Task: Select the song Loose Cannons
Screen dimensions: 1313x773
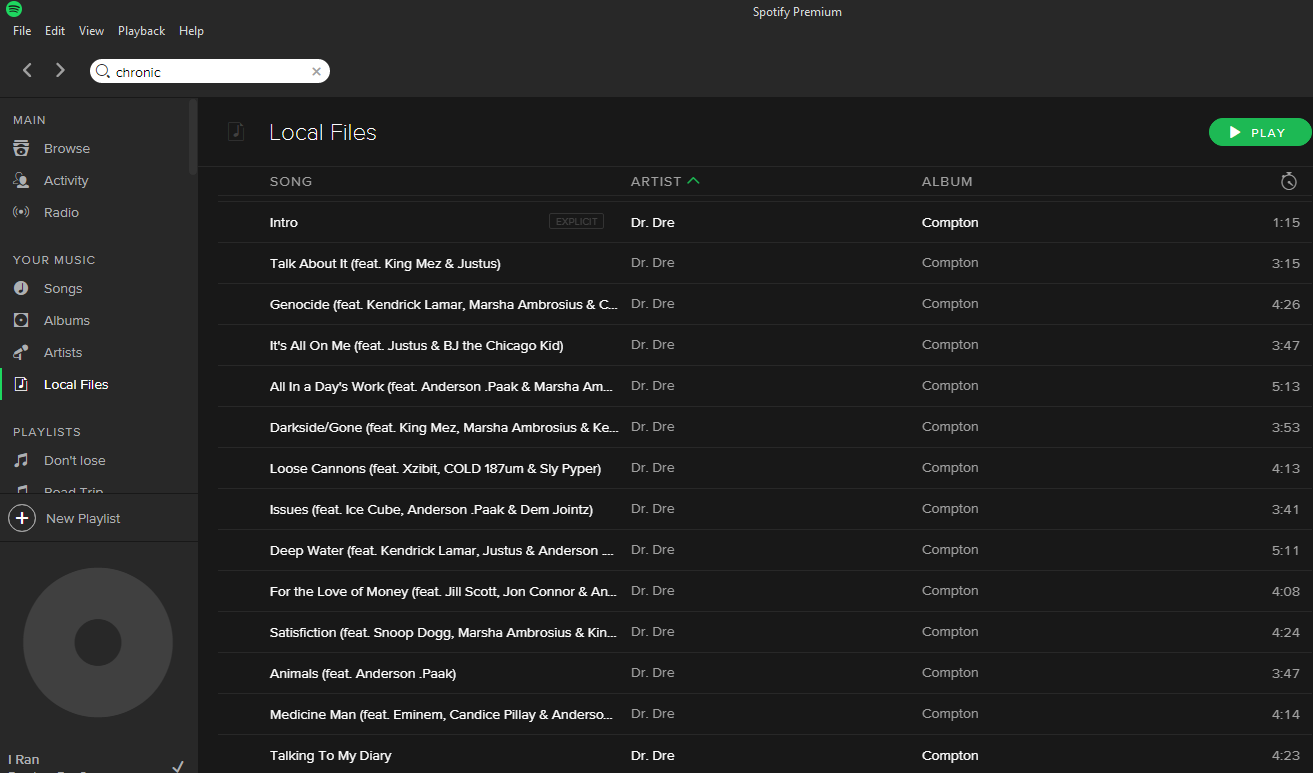Action: click(435, 469)
